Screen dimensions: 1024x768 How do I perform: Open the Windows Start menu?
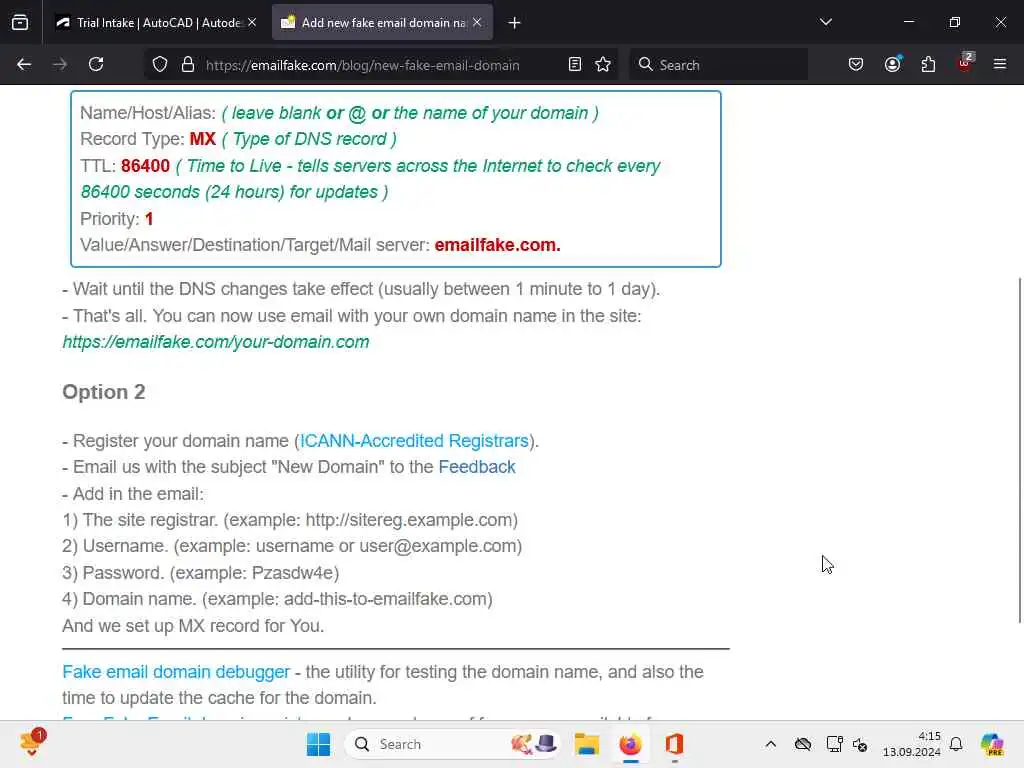319,744
